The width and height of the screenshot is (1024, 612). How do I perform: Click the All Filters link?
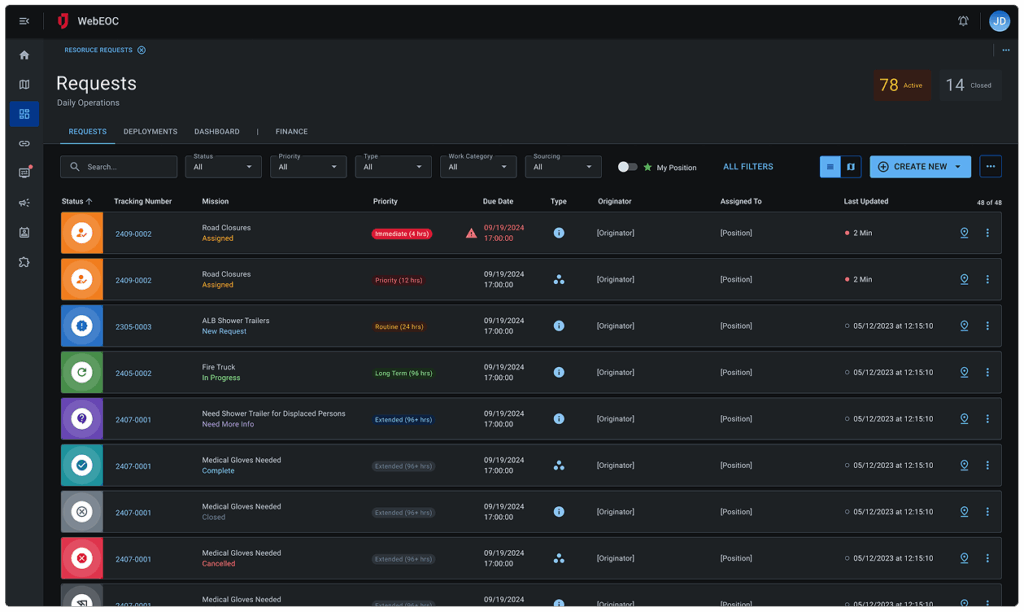[x=747, y=167]
